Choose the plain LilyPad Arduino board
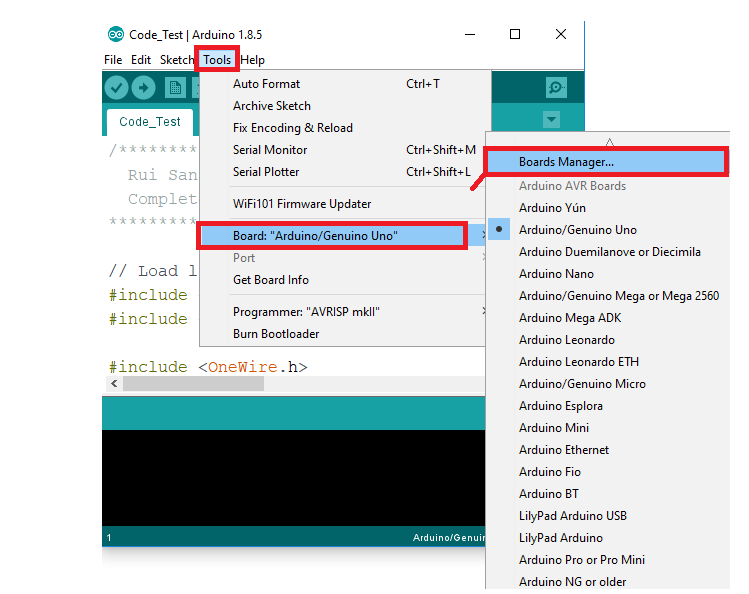 pos(608,537)
